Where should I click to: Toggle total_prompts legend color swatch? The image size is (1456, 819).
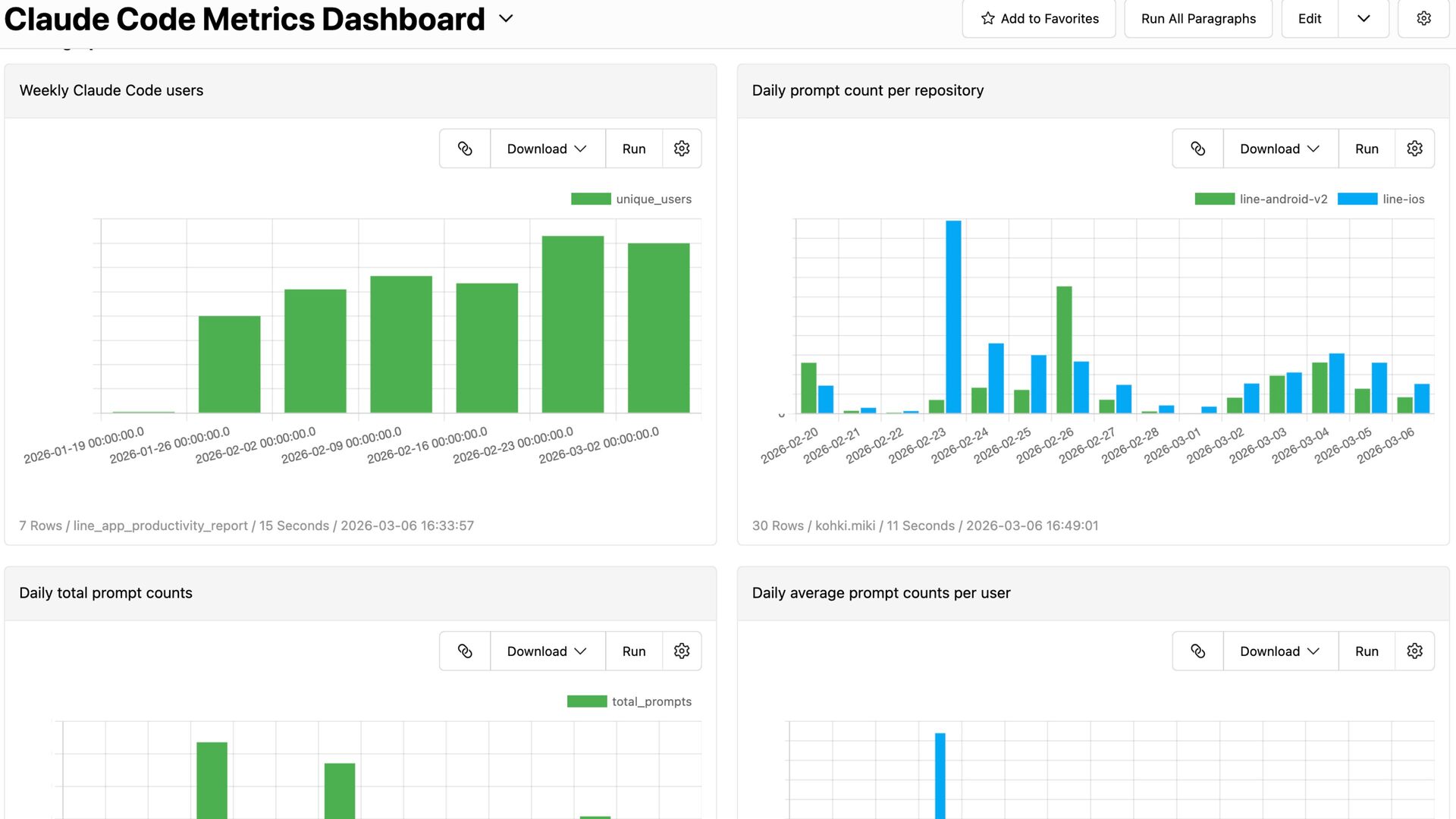point(587,701)
